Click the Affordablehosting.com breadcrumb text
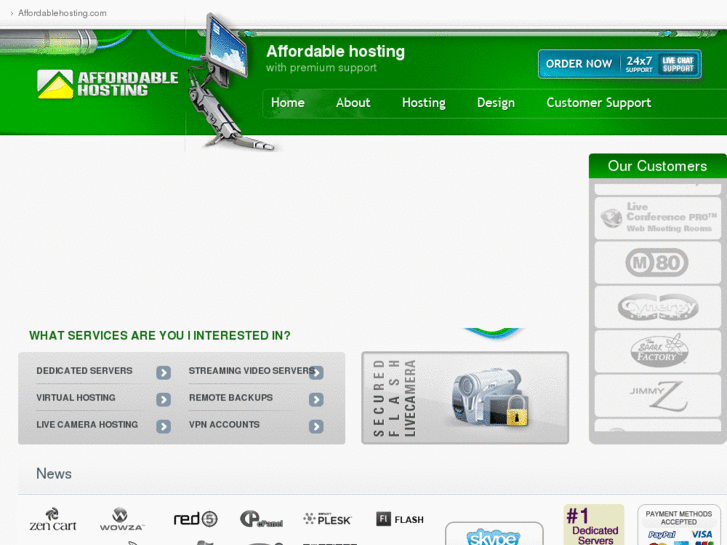 click(x=62, y=13)
